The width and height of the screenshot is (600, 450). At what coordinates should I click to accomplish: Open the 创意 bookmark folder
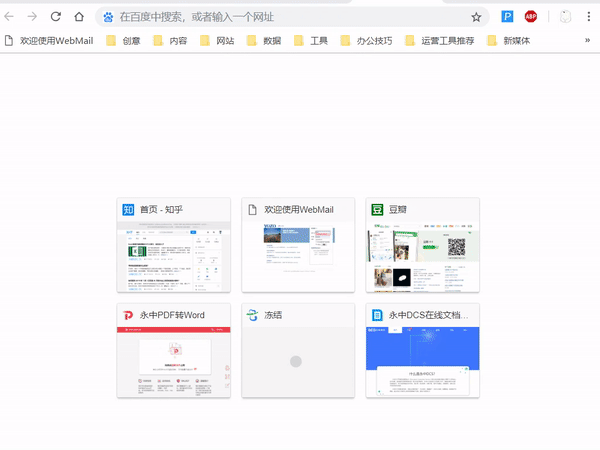[x=123, y=41]
